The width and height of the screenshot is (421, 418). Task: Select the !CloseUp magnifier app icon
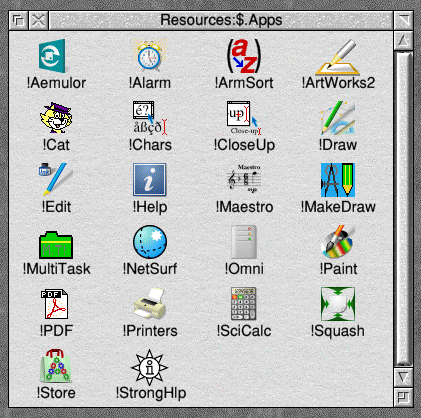(x=244, y=118)
